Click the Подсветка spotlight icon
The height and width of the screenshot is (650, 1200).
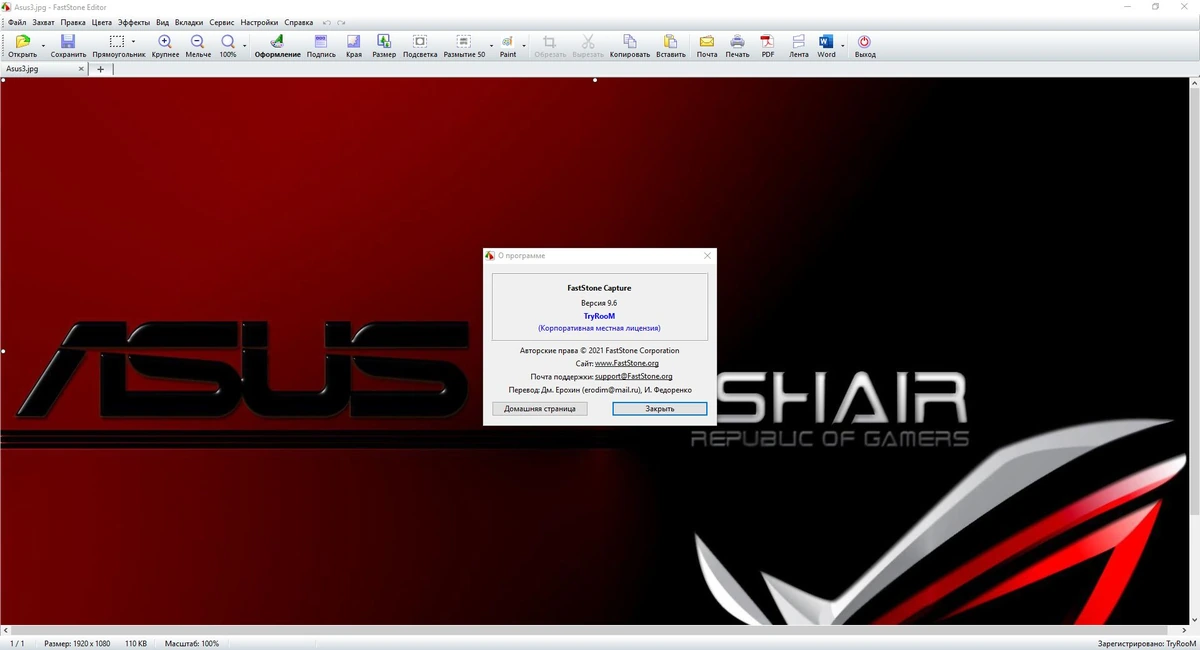tap(420, 41)
